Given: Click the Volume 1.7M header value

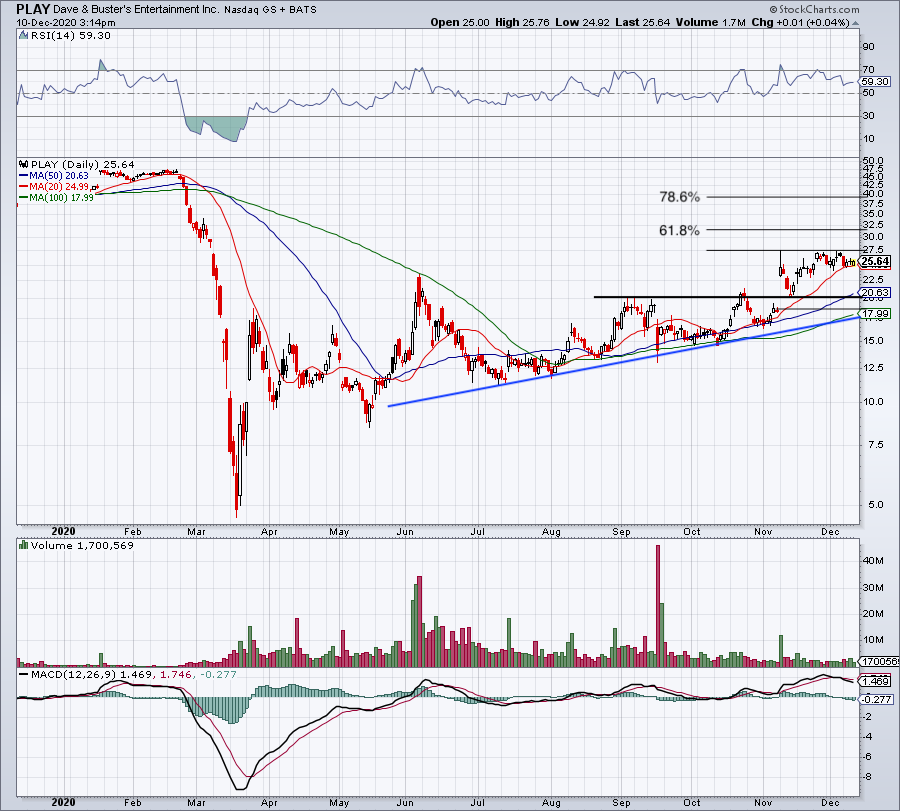Looking at the screenshot, I should tap(711, 22).
